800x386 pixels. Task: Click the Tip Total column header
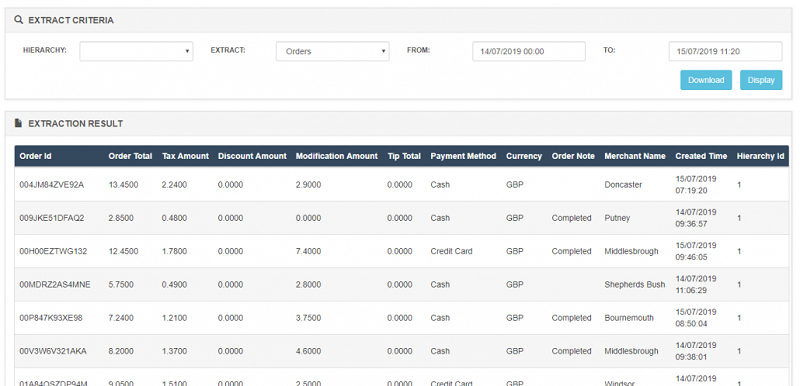(x=404, y=156)
